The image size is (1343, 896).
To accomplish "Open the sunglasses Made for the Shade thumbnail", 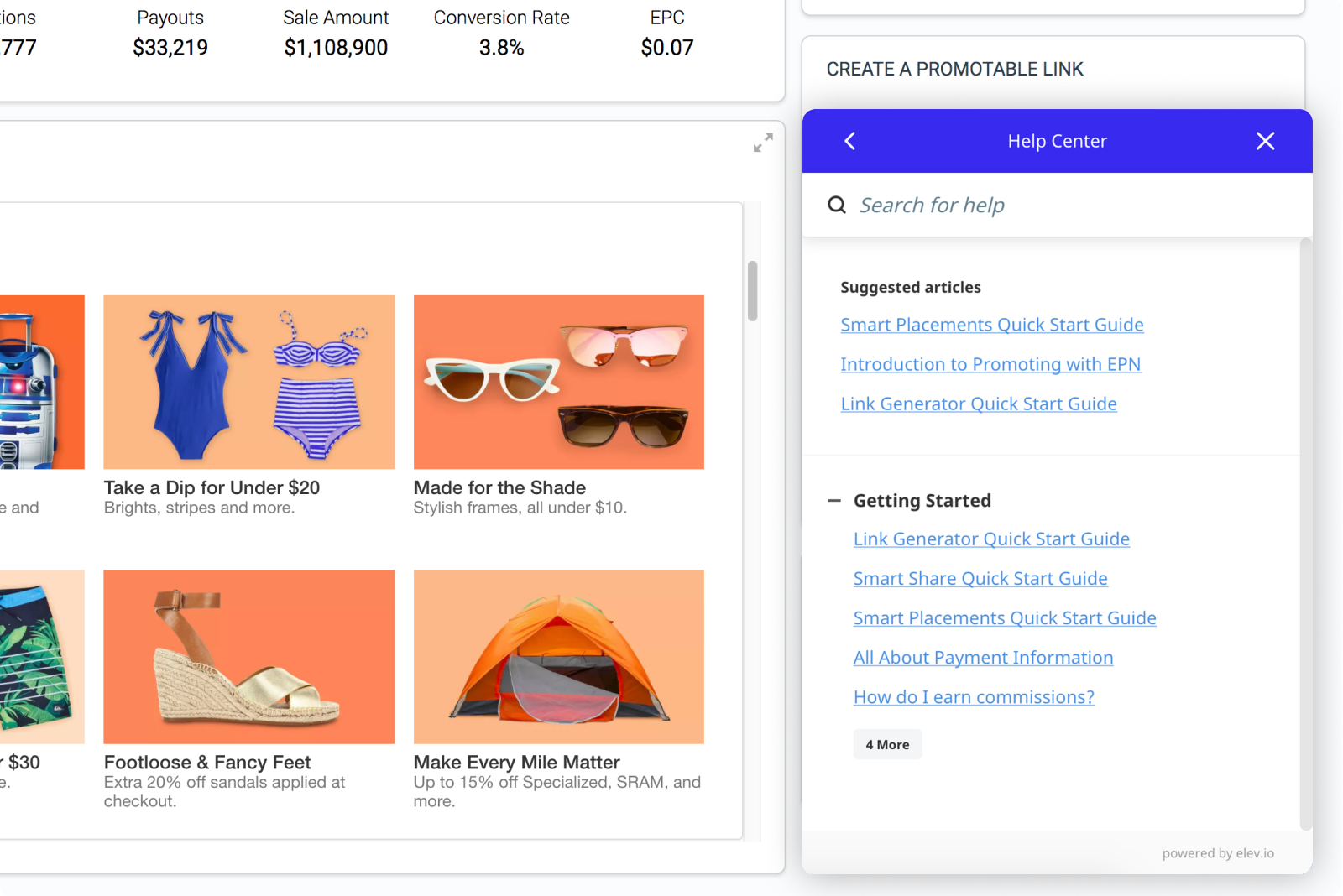I will point(559,382).
